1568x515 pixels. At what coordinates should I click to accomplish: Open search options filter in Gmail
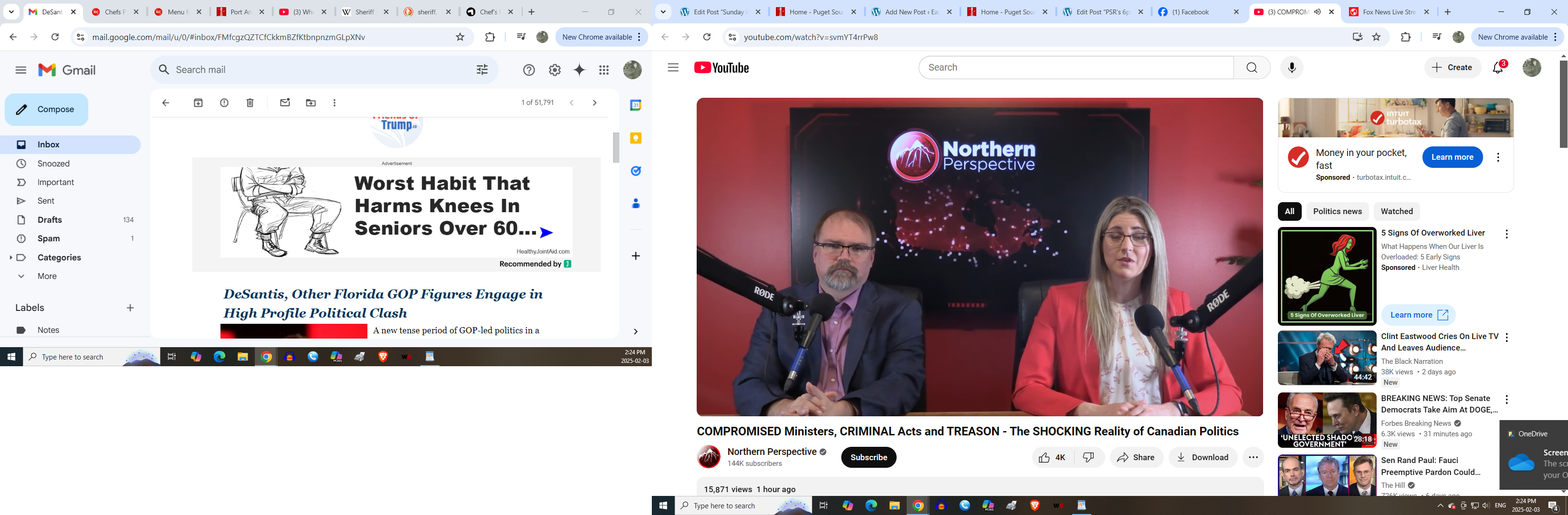coord(482,70)
